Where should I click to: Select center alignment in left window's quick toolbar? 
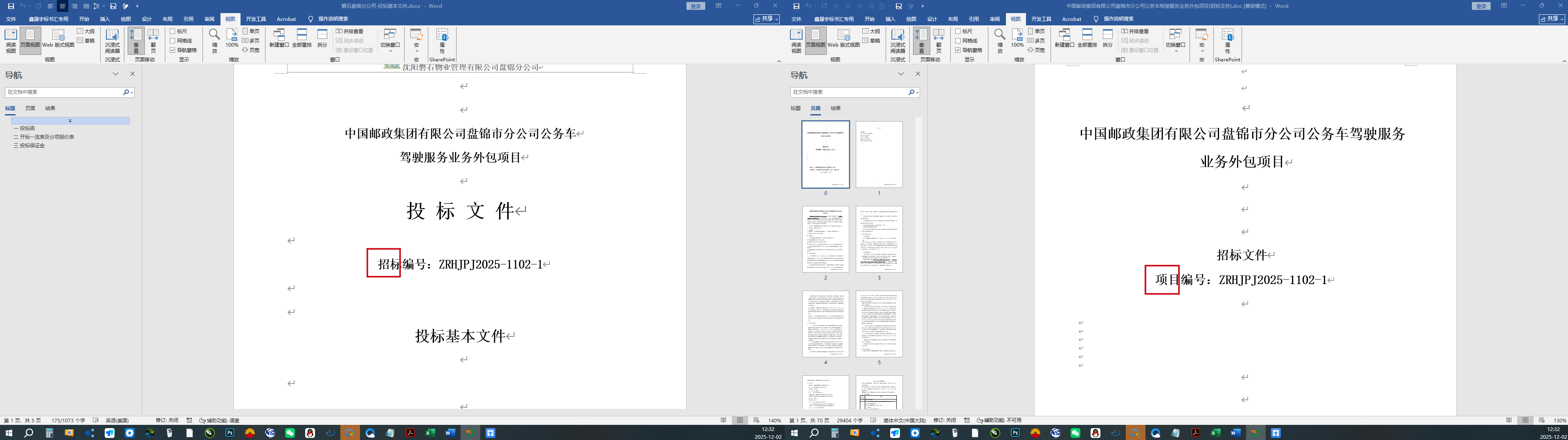(x=62, y=6)
